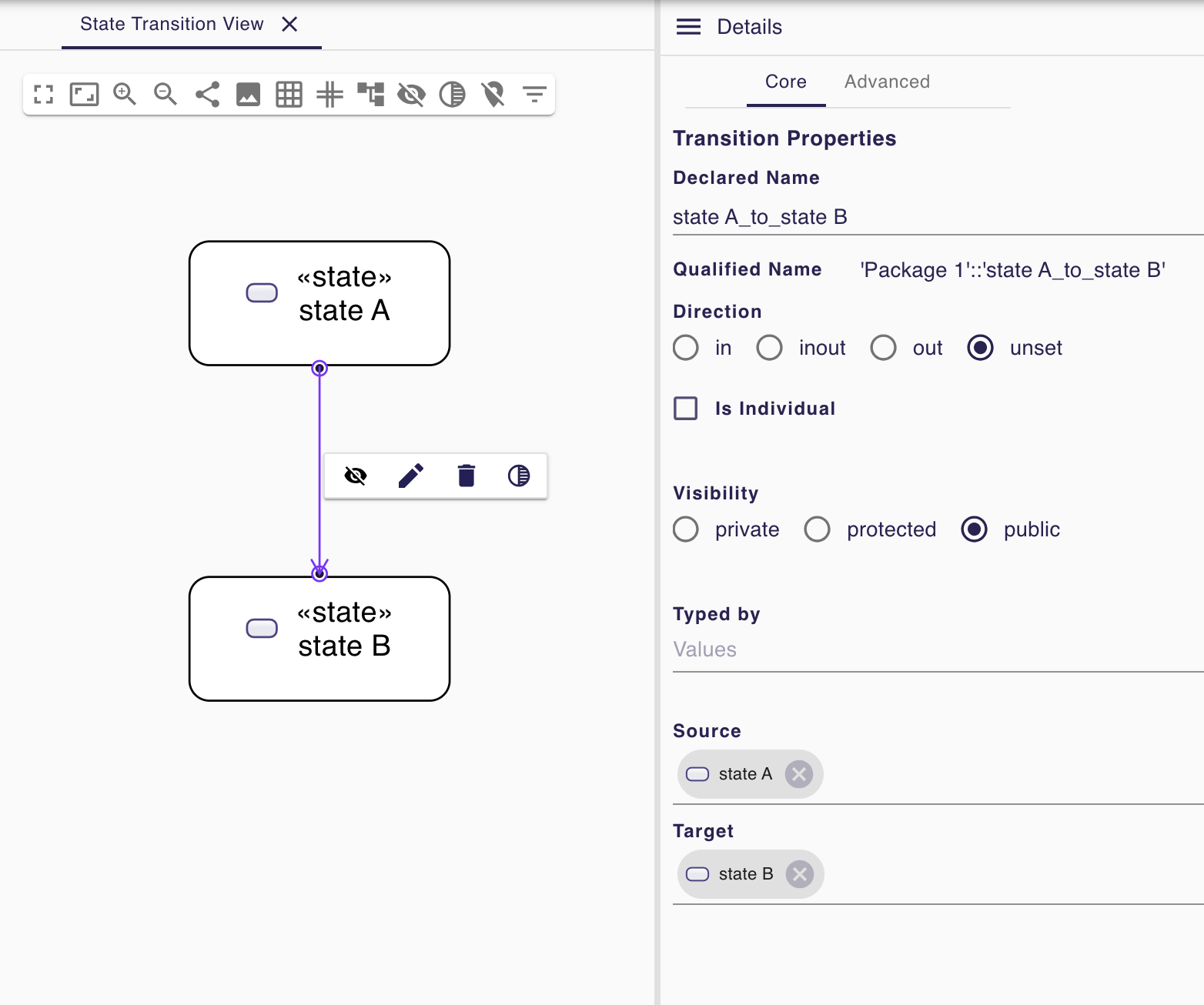This screenshot has height=1005, width=1204.
Task: Remove state A from Source
Action: [799, 774]
